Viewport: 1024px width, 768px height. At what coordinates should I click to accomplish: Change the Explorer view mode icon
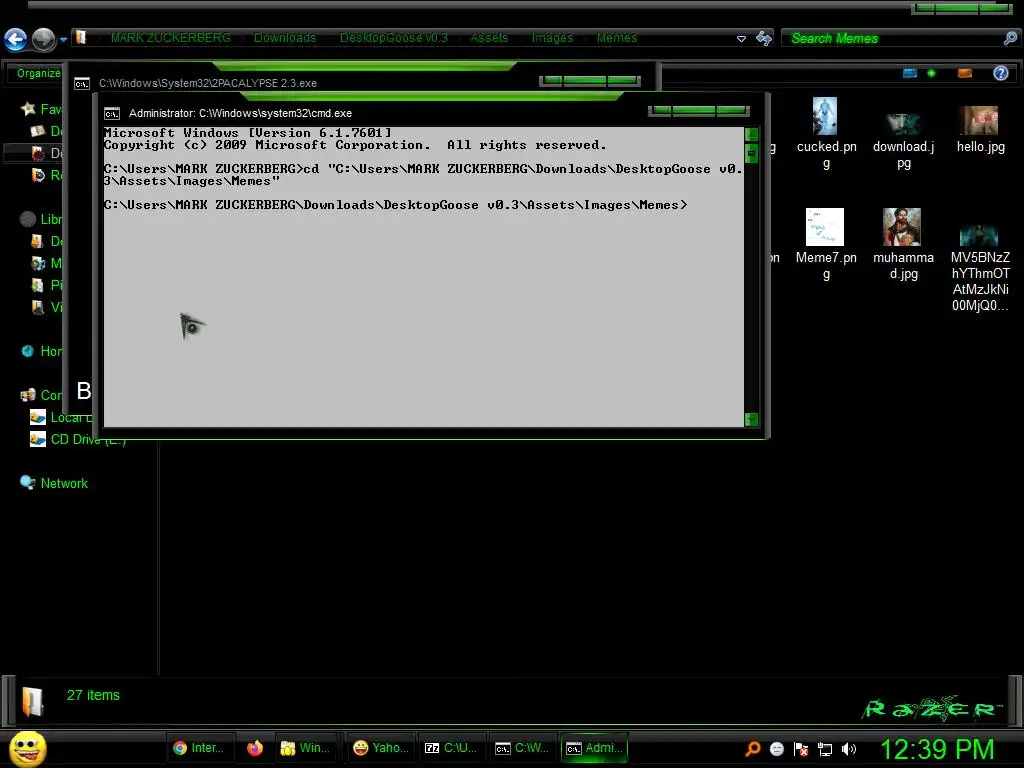click(x=910, y=73)
